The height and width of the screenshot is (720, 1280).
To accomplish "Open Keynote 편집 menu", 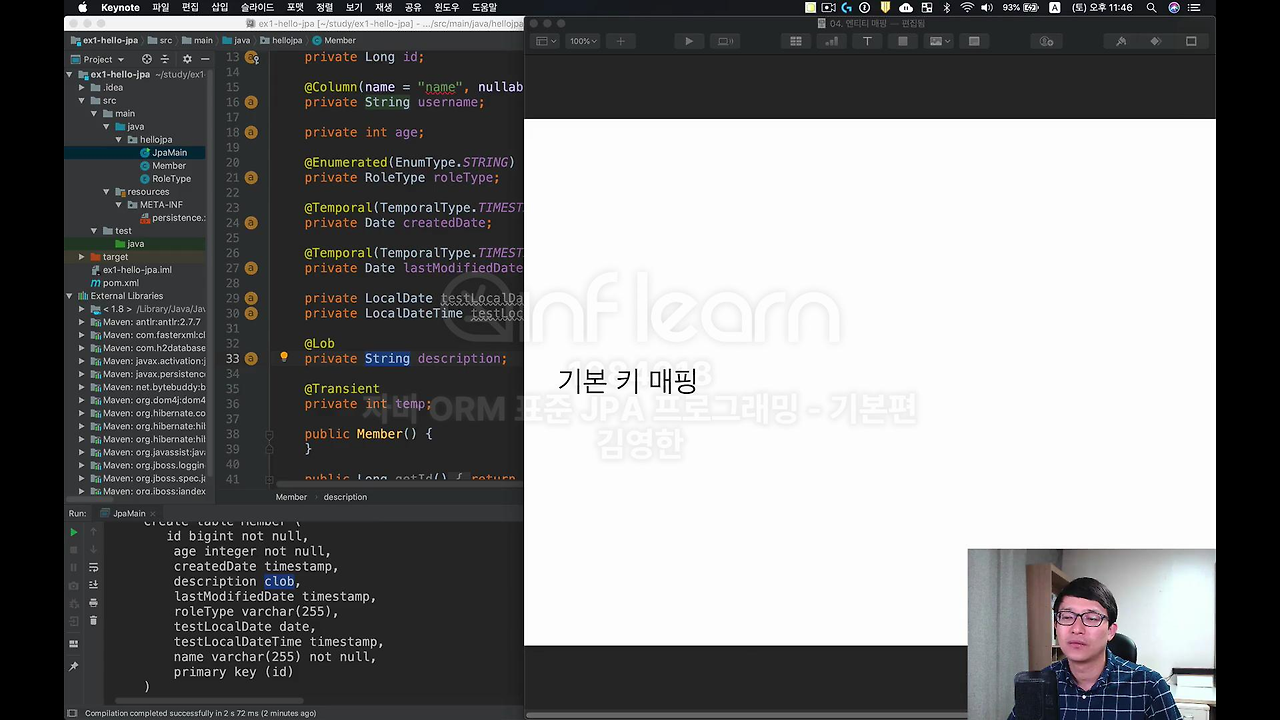I will [190, 7].
